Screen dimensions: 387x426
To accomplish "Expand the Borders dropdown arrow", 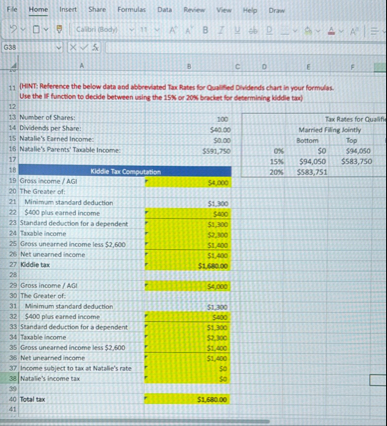I will pos(295,31).
